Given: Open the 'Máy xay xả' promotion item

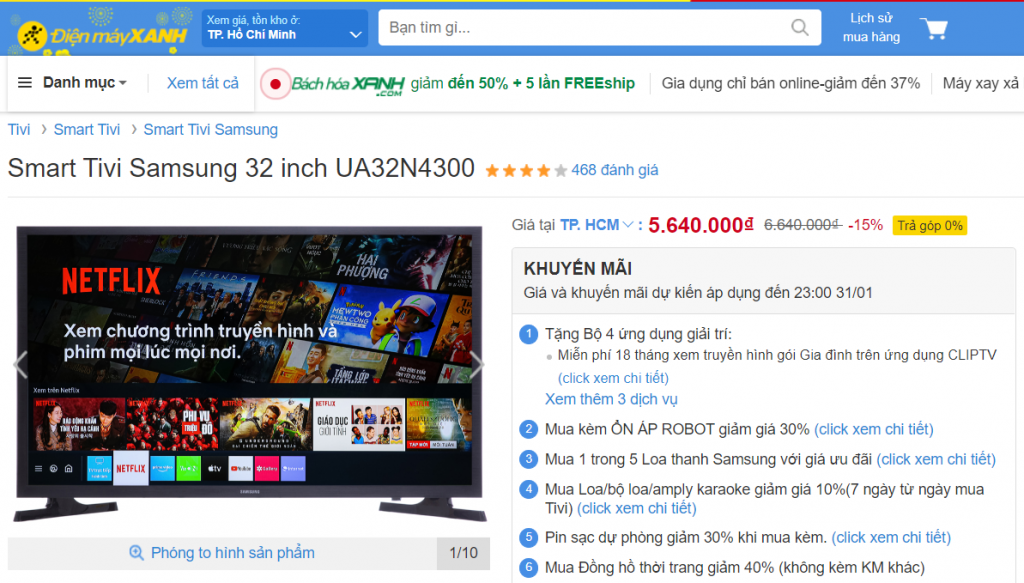Looking at the screenshot, I should coord(980,83).
